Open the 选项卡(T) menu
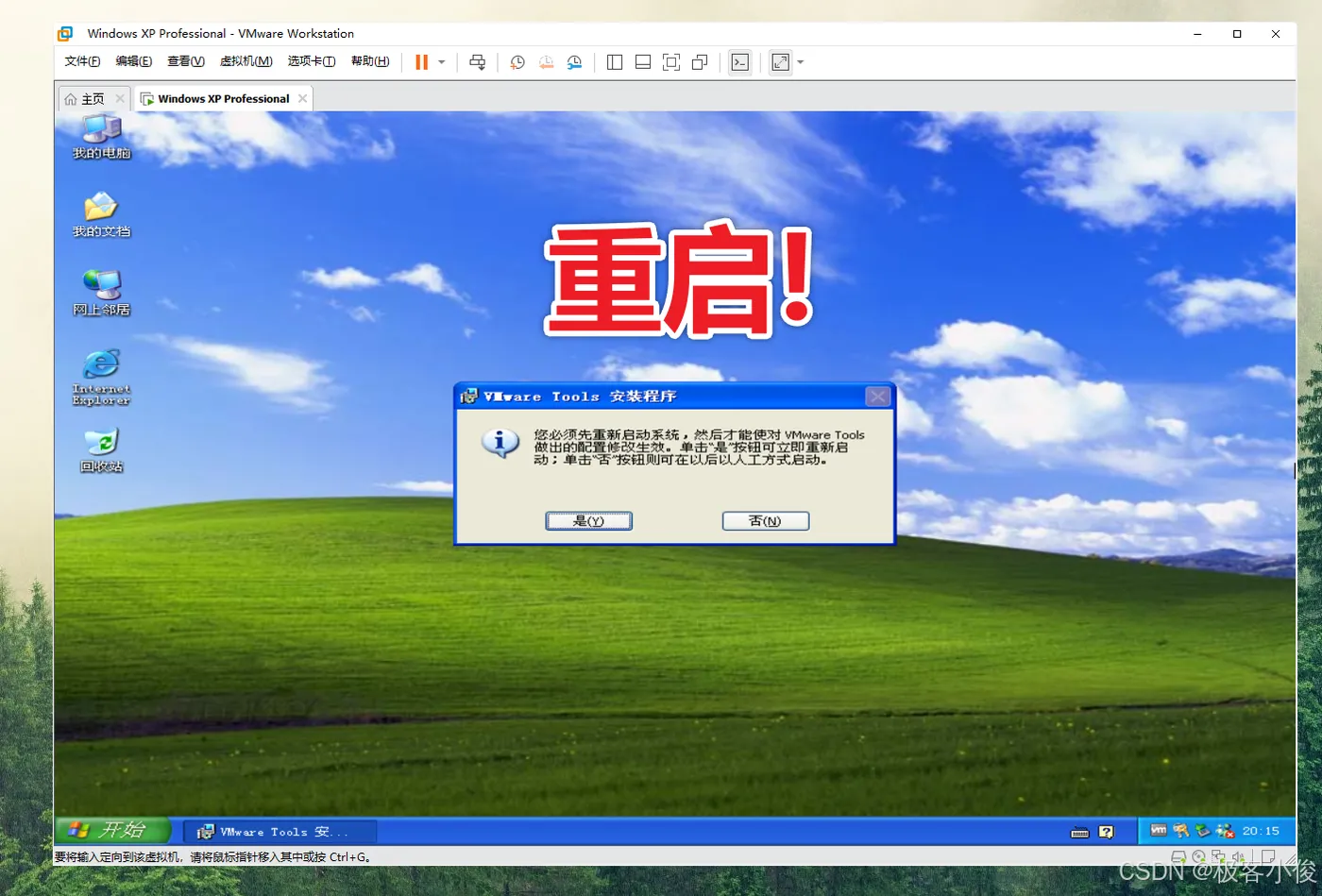Image resolution: width=1322 pixels, height=896 pixels. 312,61
